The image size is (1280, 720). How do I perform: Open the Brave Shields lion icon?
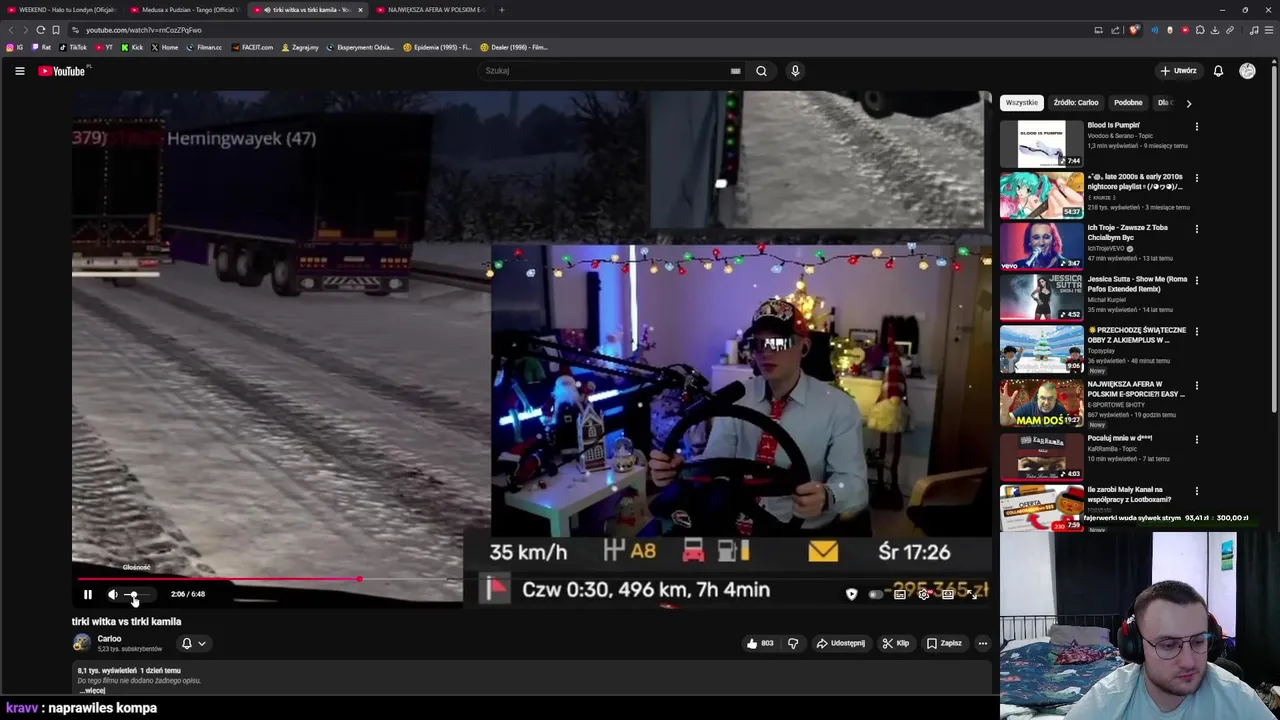coord(1134,30)
